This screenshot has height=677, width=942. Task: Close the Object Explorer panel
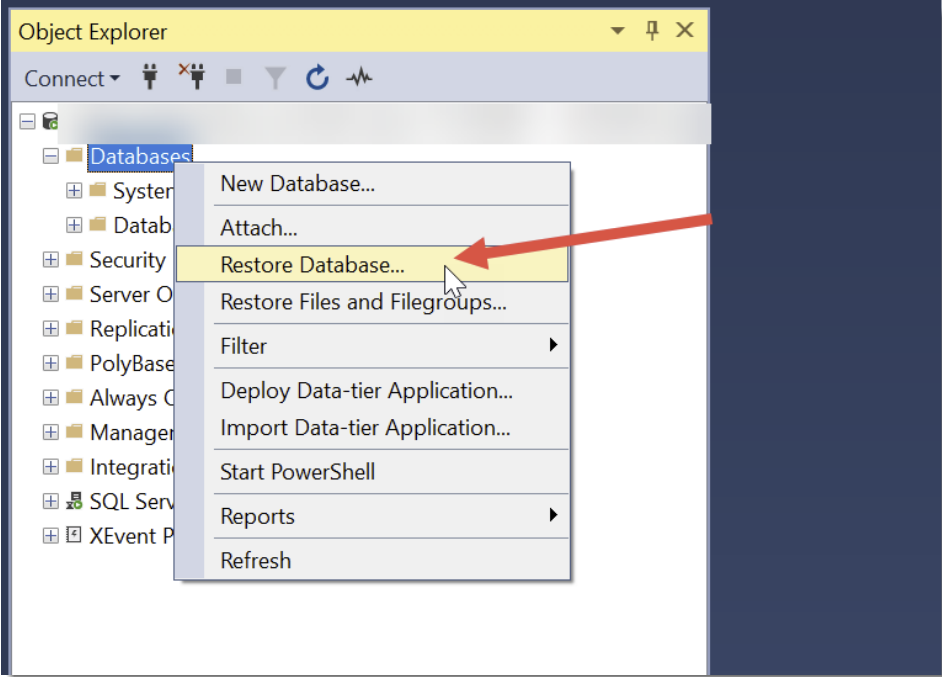[685, 30]
